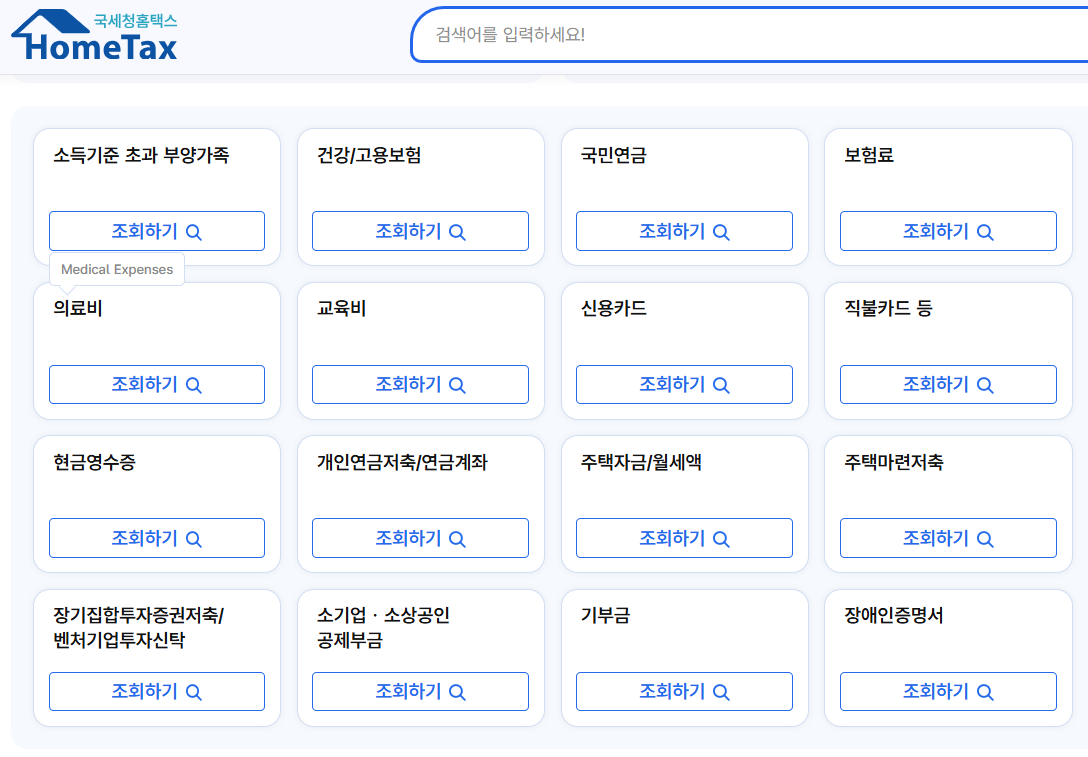Click magnifier icon in 의료비 card
Viewport: 1088px width, 757px height.
click(194, 385)
